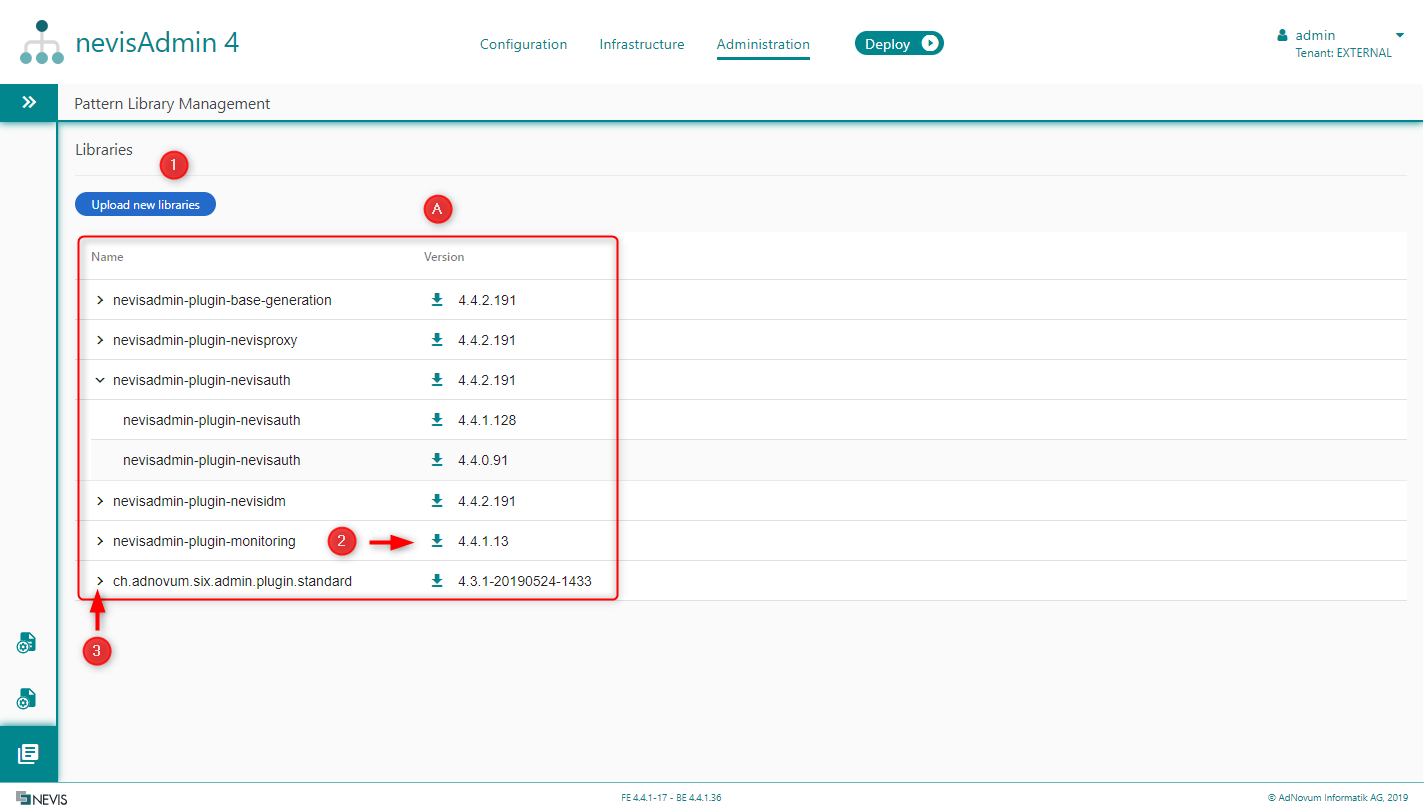Download nevisauth plugin version 4.4.1.128

(437, 420)
